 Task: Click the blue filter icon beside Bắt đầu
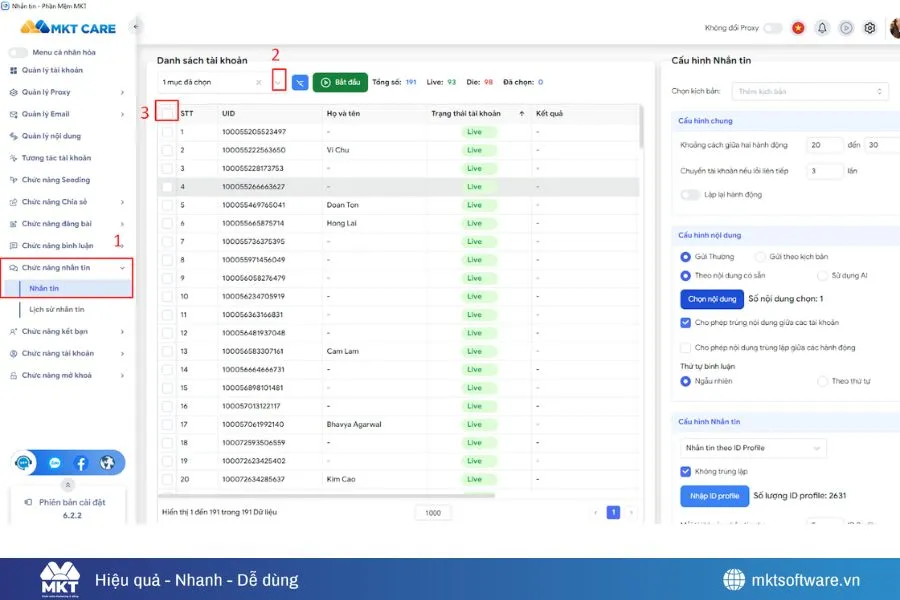299,82
